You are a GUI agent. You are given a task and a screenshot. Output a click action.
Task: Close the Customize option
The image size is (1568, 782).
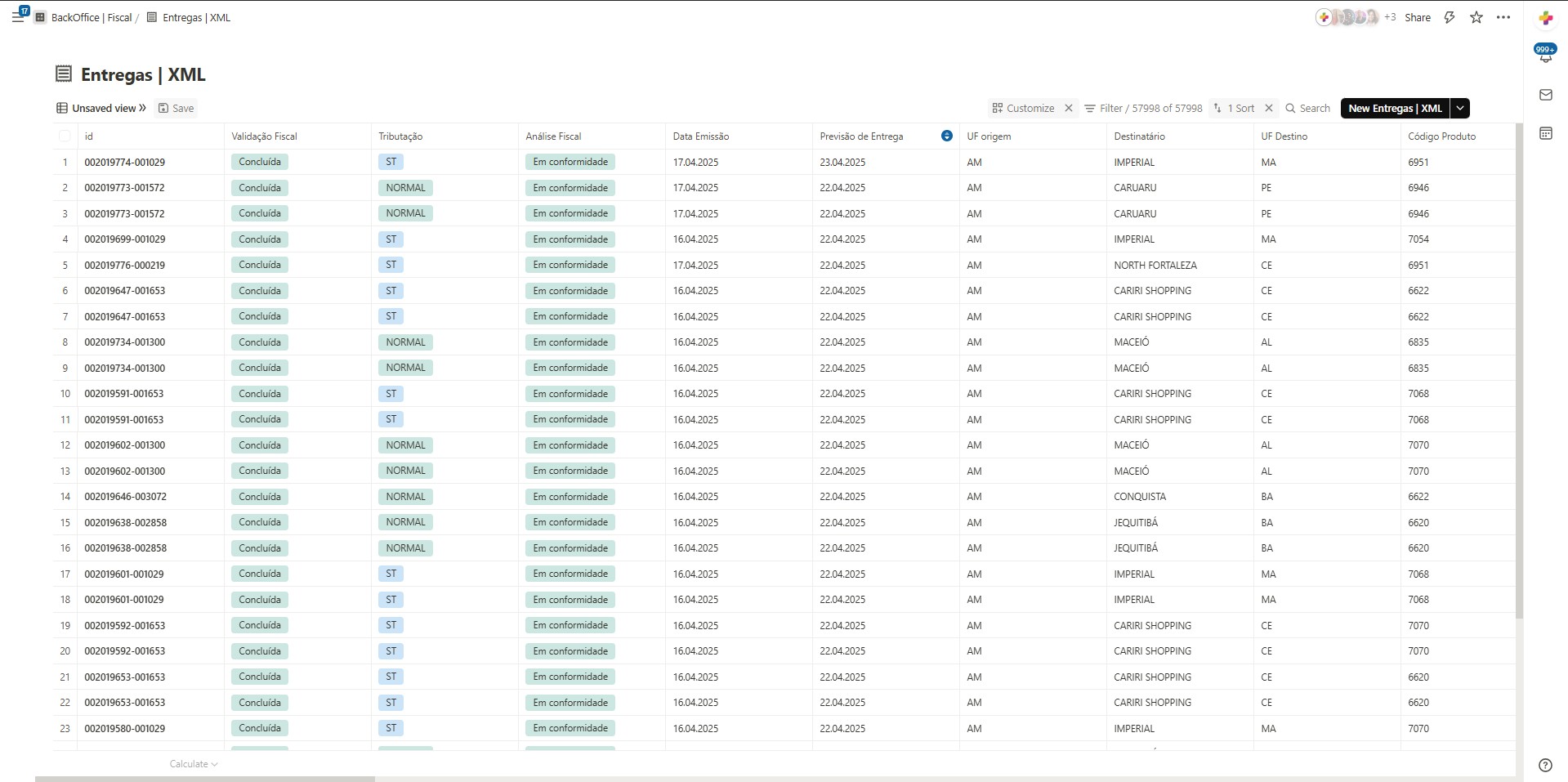(x=1069, y=108)
